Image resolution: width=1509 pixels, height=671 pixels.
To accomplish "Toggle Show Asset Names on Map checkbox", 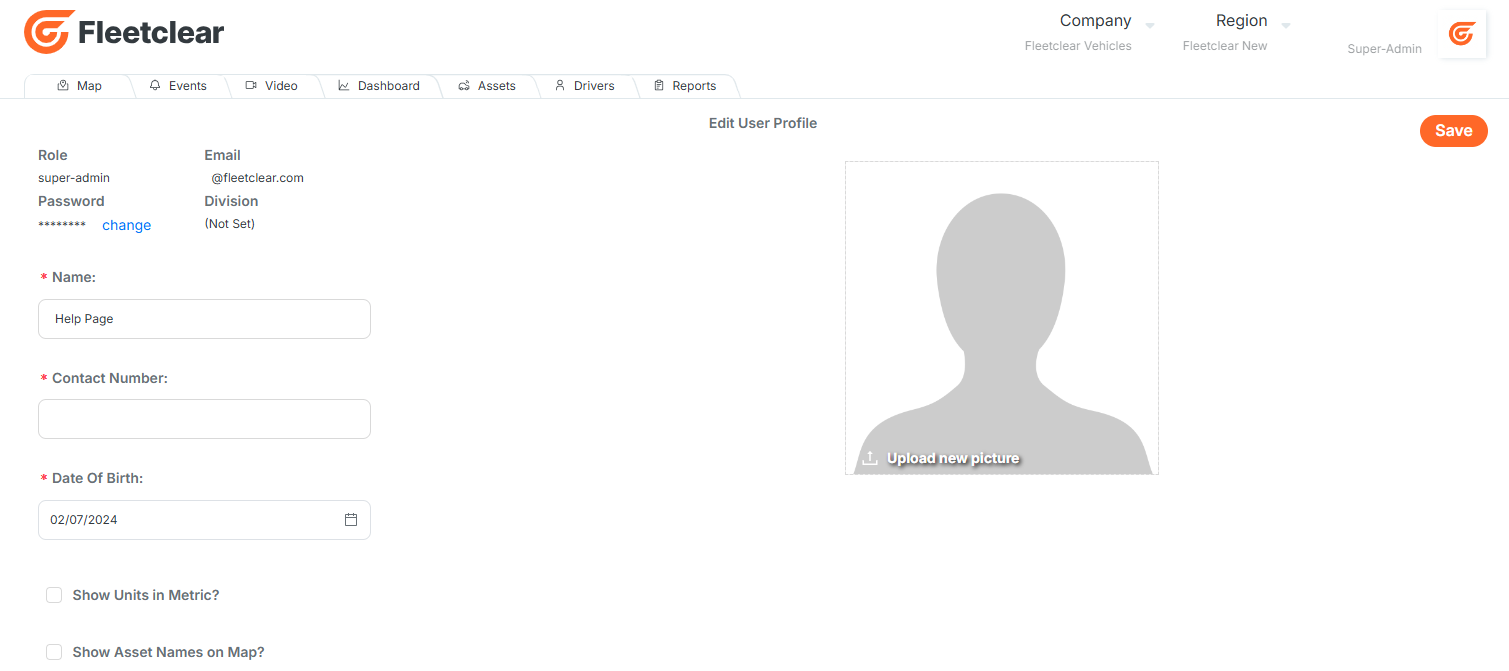I will (54, 652).
